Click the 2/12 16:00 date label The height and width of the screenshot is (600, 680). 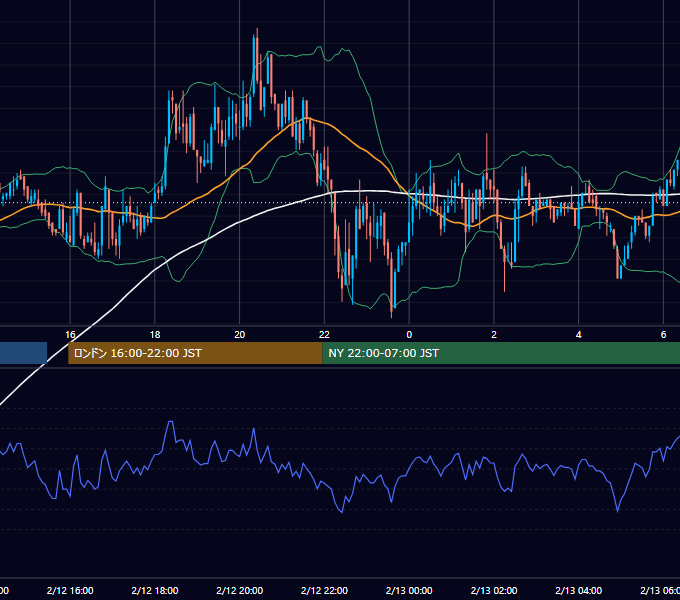point(70,591)
